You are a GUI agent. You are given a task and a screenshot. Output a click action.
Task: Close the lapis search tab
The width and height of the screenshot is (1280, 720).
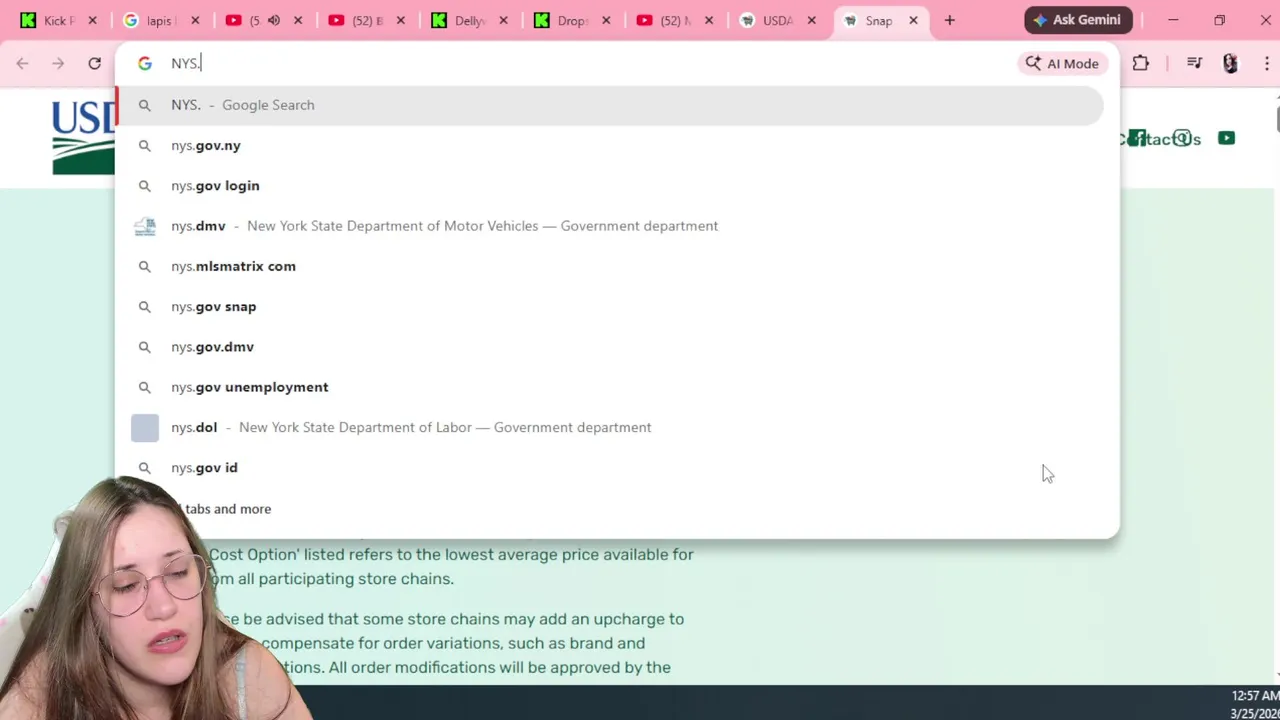[195, 20]
